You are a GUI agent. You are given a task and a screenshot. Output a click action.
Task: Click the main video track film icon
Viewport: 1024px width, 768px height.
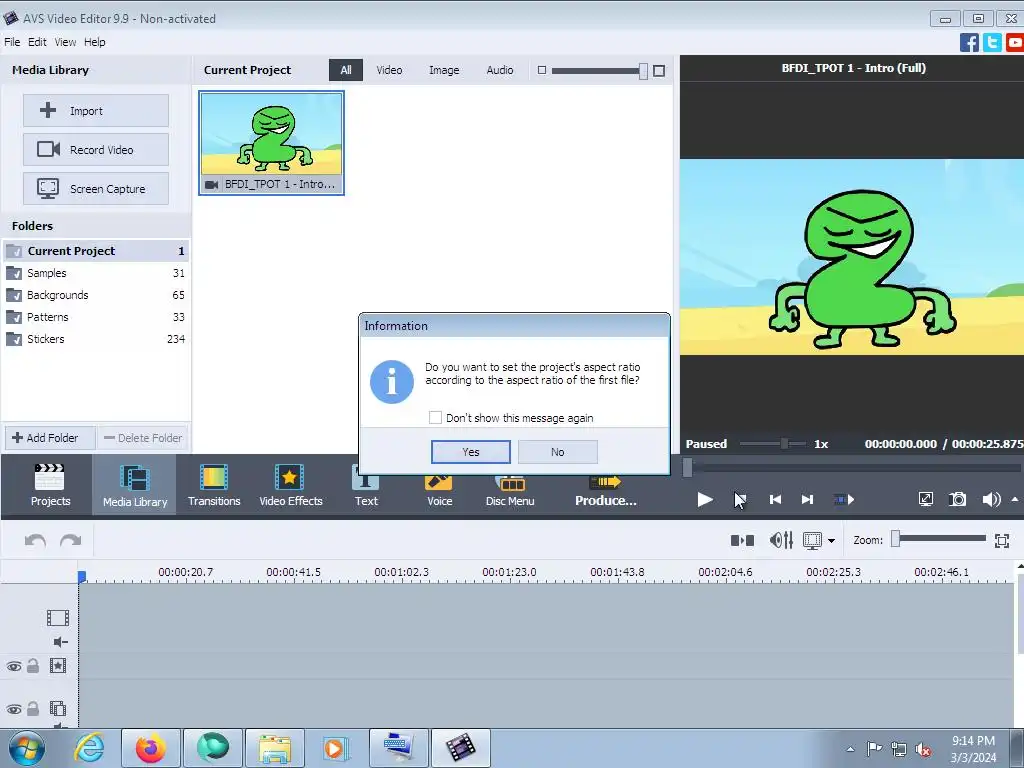[57, 618]
